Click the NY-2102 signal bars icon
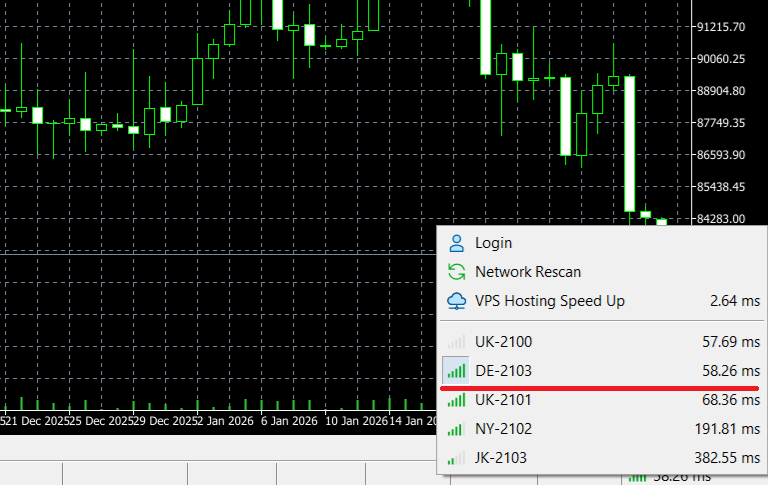 pyautogui.click(x=456, y=430)
